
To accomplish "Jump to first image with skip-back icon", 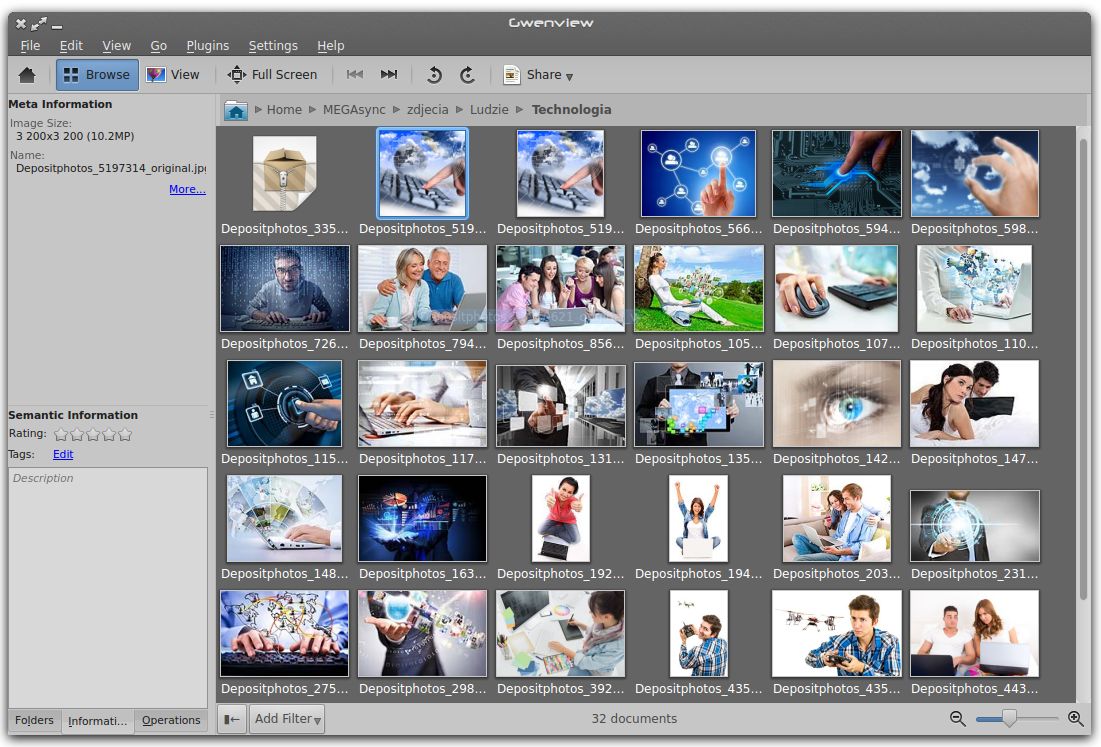I will 354,74.
